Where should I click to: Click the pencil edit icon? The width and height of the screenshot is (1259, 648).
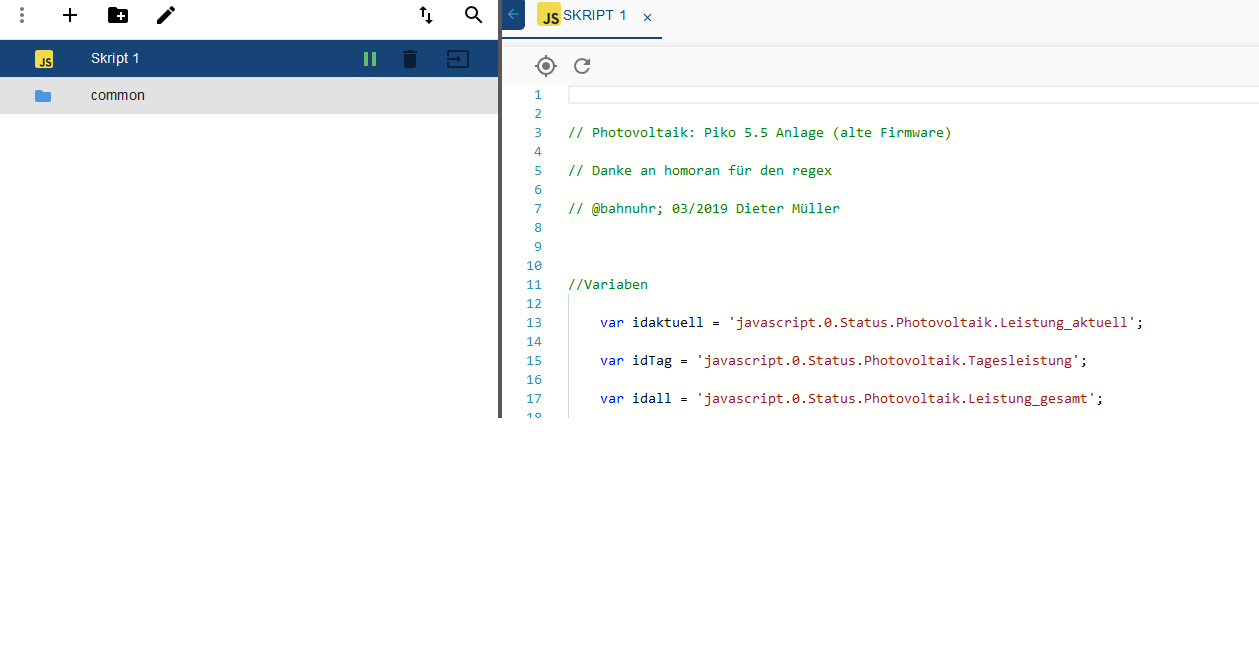(166, 15)
